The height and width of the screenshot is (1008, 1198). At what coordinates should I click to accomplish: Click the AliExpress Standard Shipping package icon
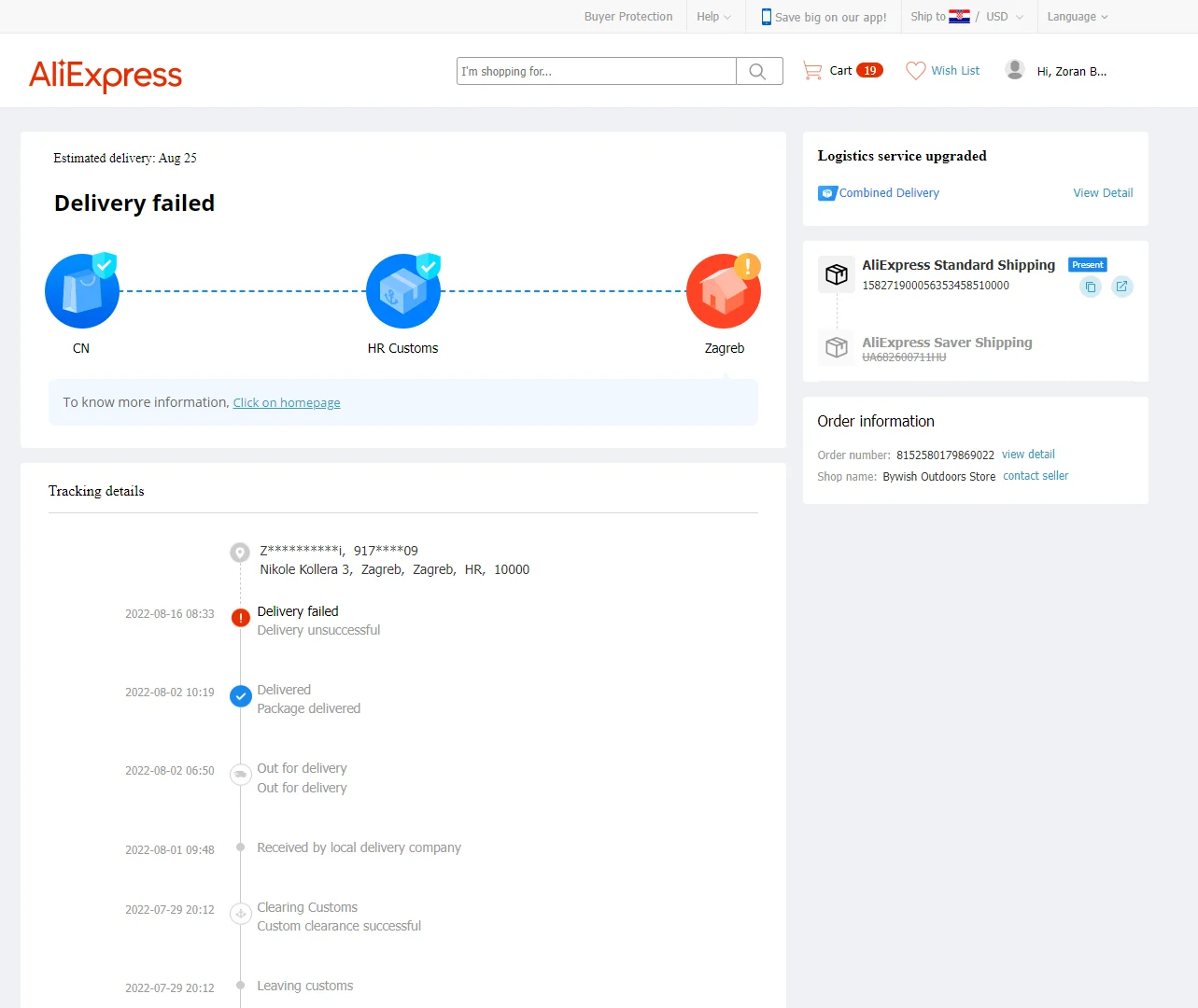pyautogui.click(x=837, y=274)
